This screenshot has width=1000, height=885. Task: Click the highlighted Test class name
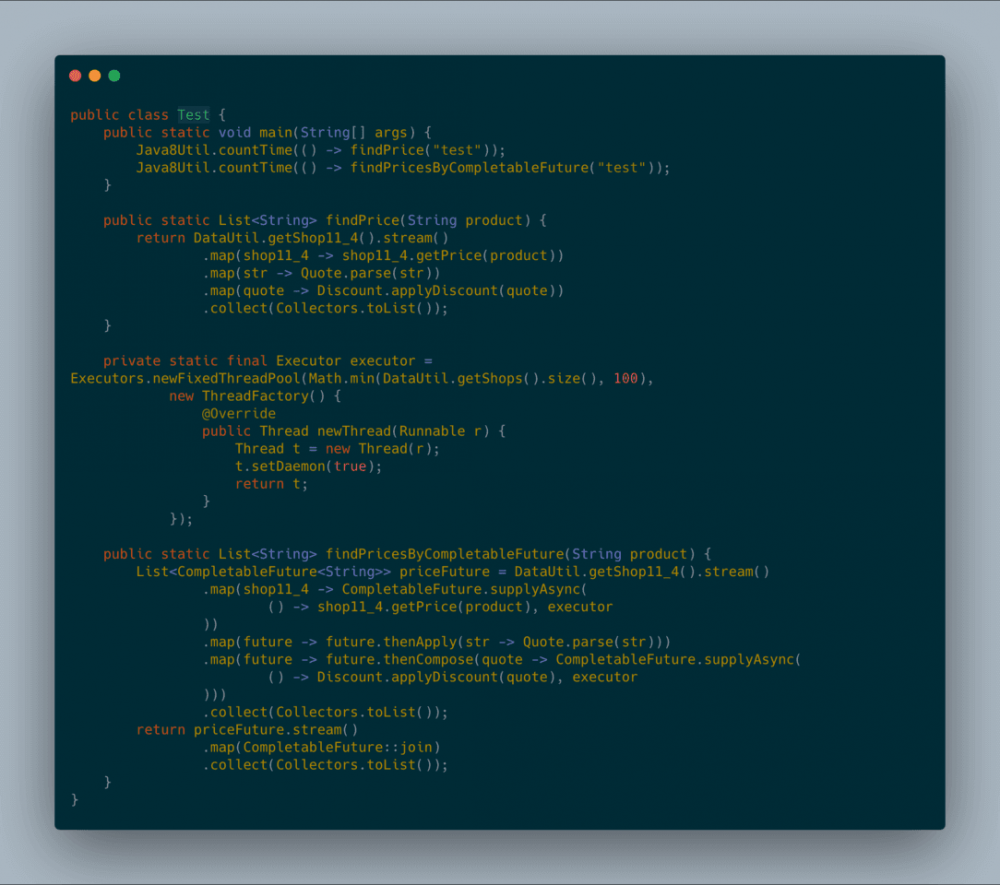(x=192, y=114)
